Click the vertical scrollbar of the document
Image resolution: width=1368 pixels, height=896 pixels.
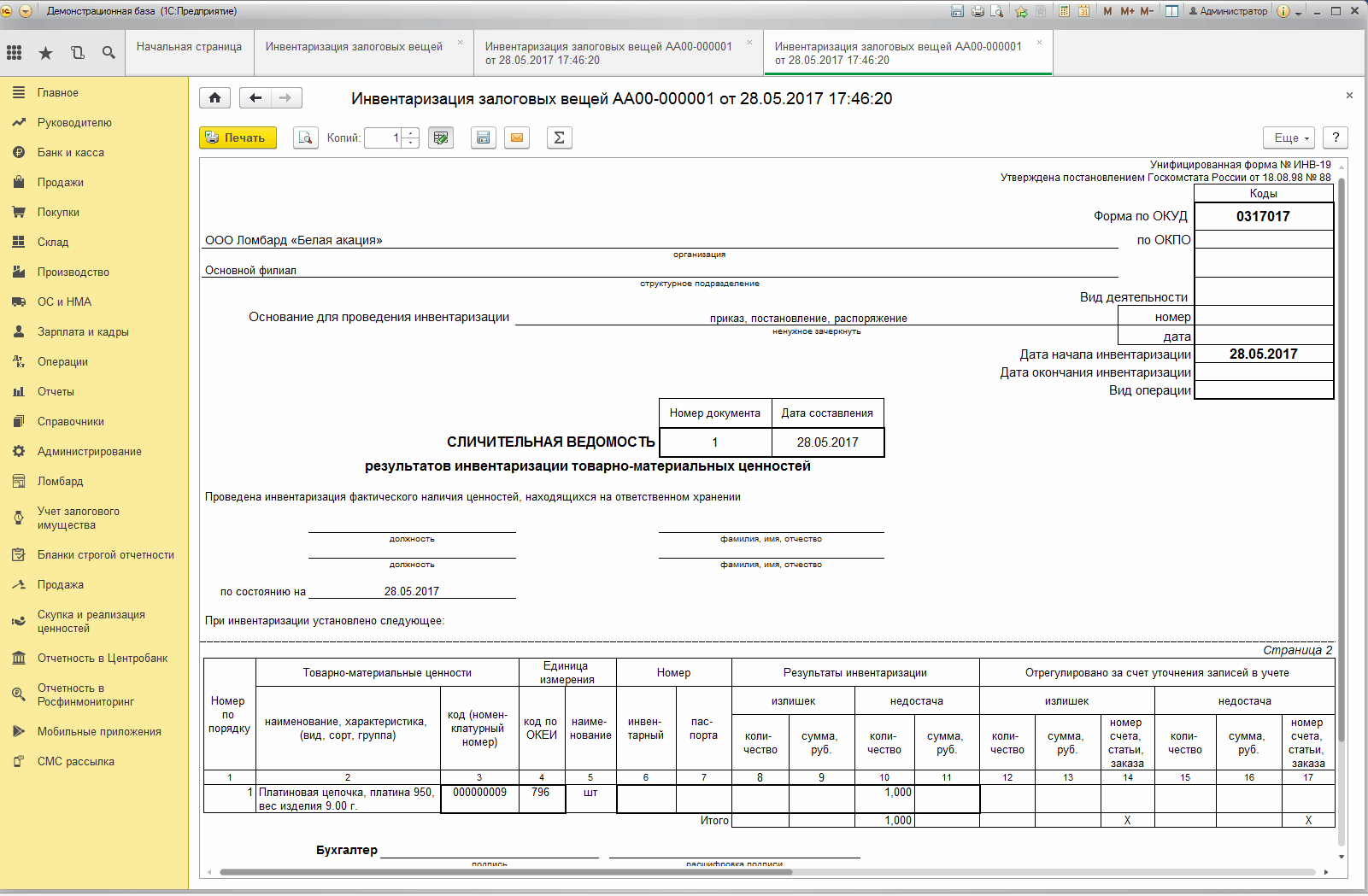point(1342,460)
